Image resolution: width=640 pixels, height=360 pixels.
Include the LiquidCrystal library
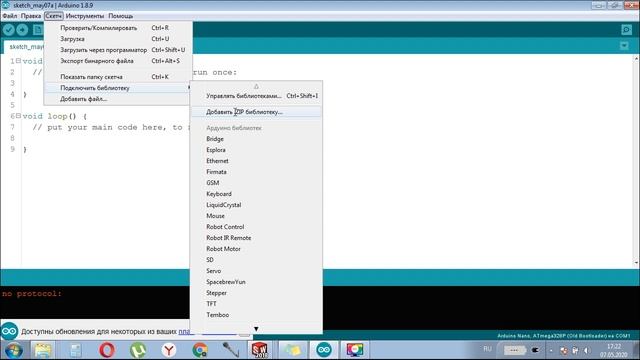pyautogui.click(x=224, y=205)
